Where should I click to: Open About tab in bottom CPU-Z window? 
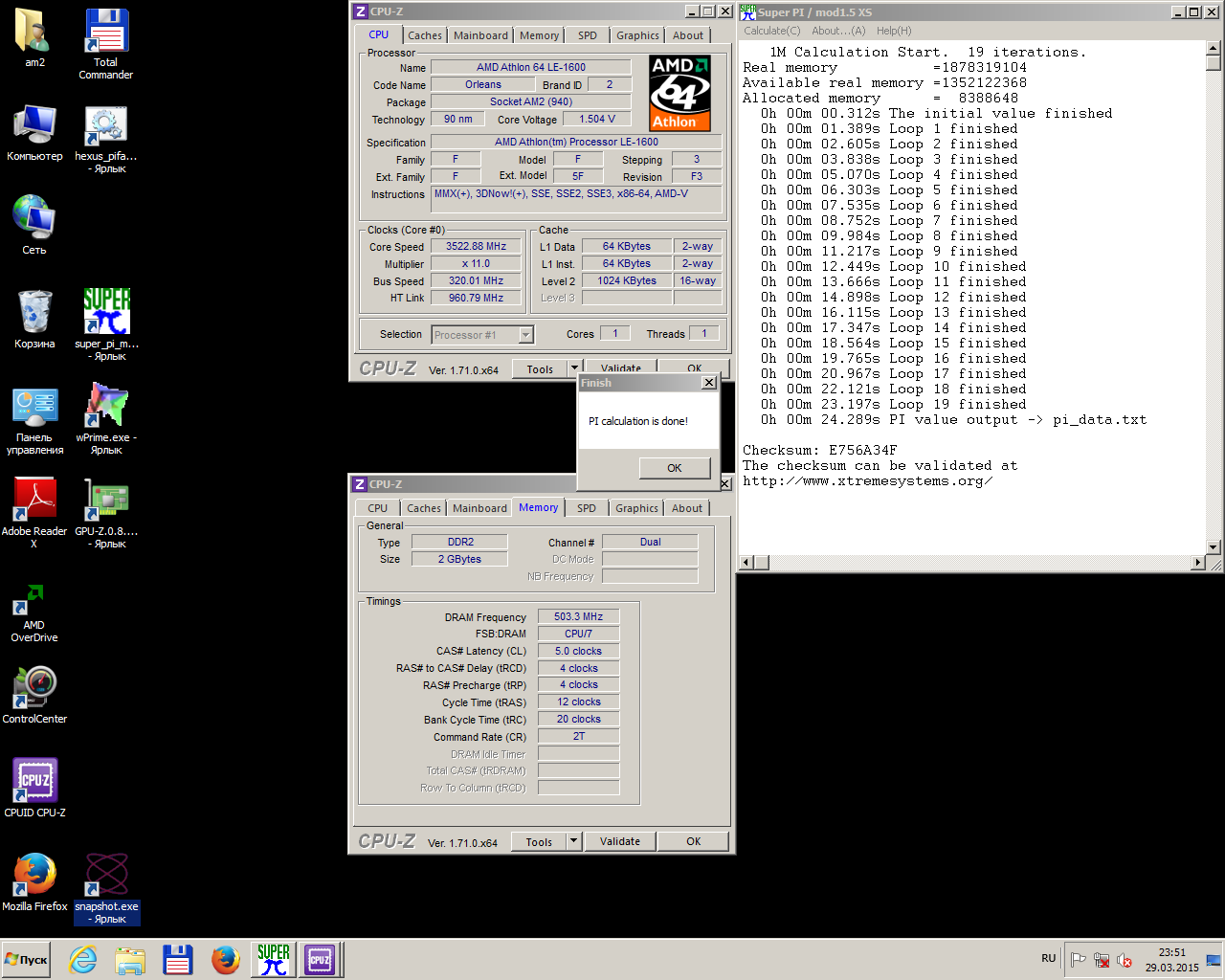point(687,508)
